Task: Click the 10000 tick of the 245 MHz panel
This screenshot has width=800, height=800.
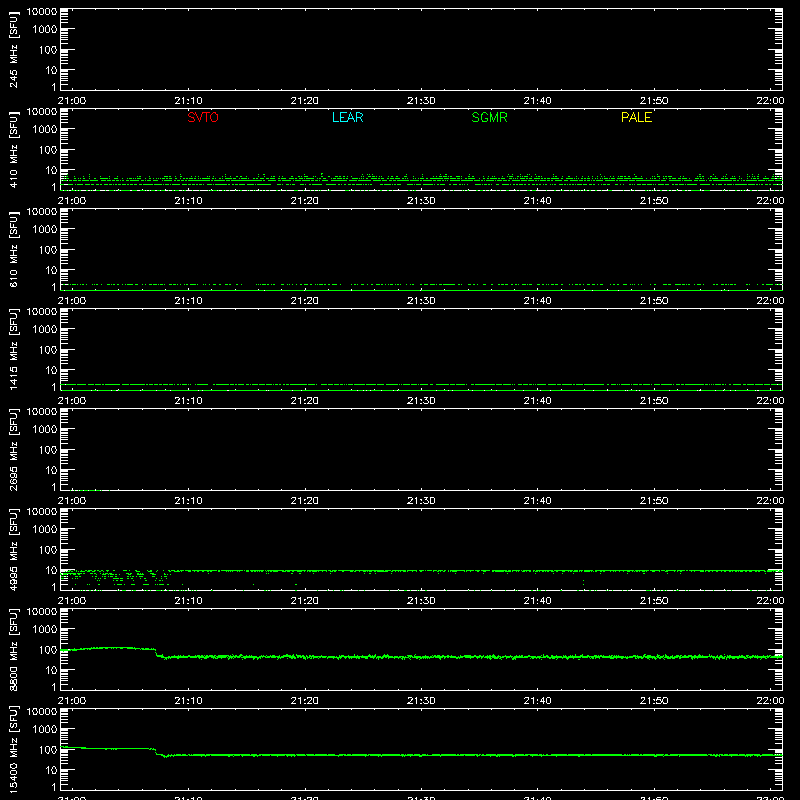Action: 42,12
